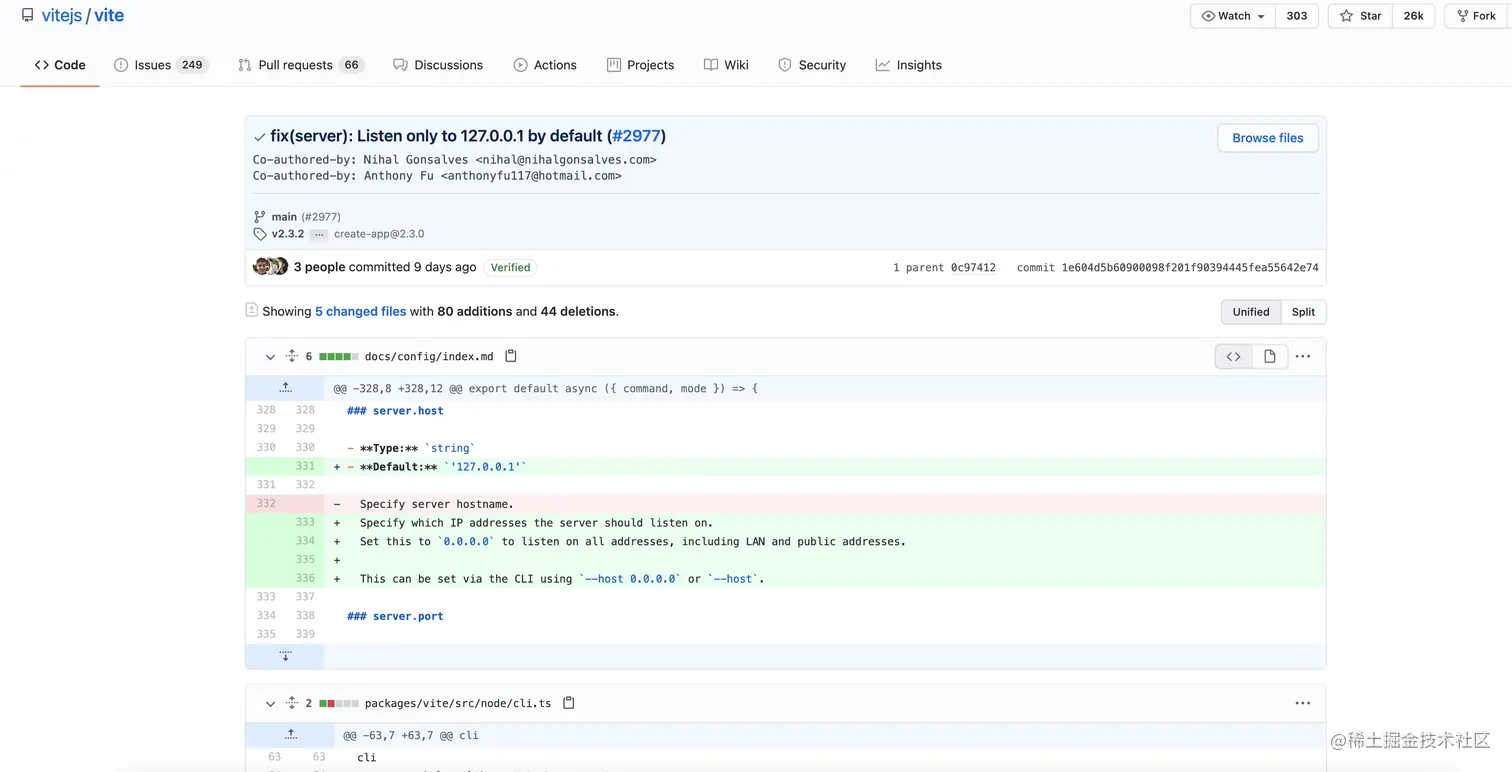Screen dimensions: 1512x772
Task: Switch to Unified diff view
Action: tap(1250, 312)
